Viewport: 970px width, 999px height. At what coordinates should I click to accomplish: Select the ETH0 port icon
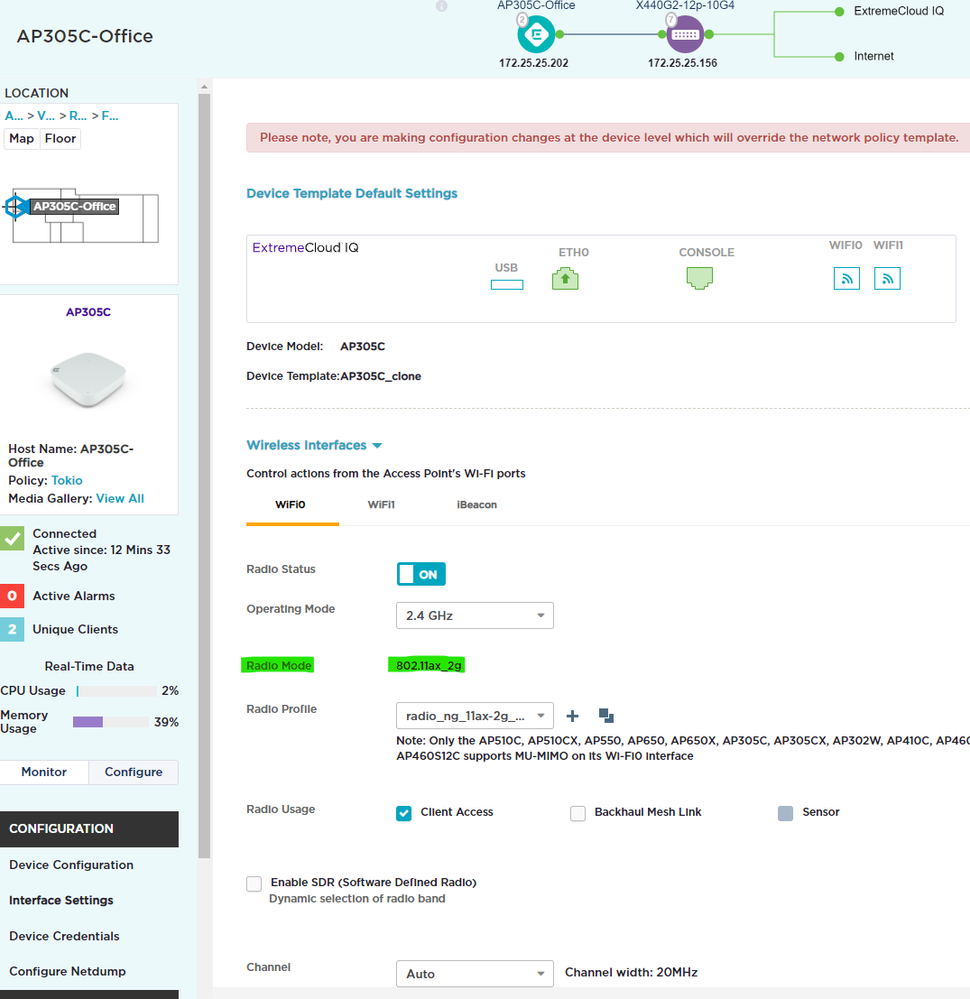[565, 279]
